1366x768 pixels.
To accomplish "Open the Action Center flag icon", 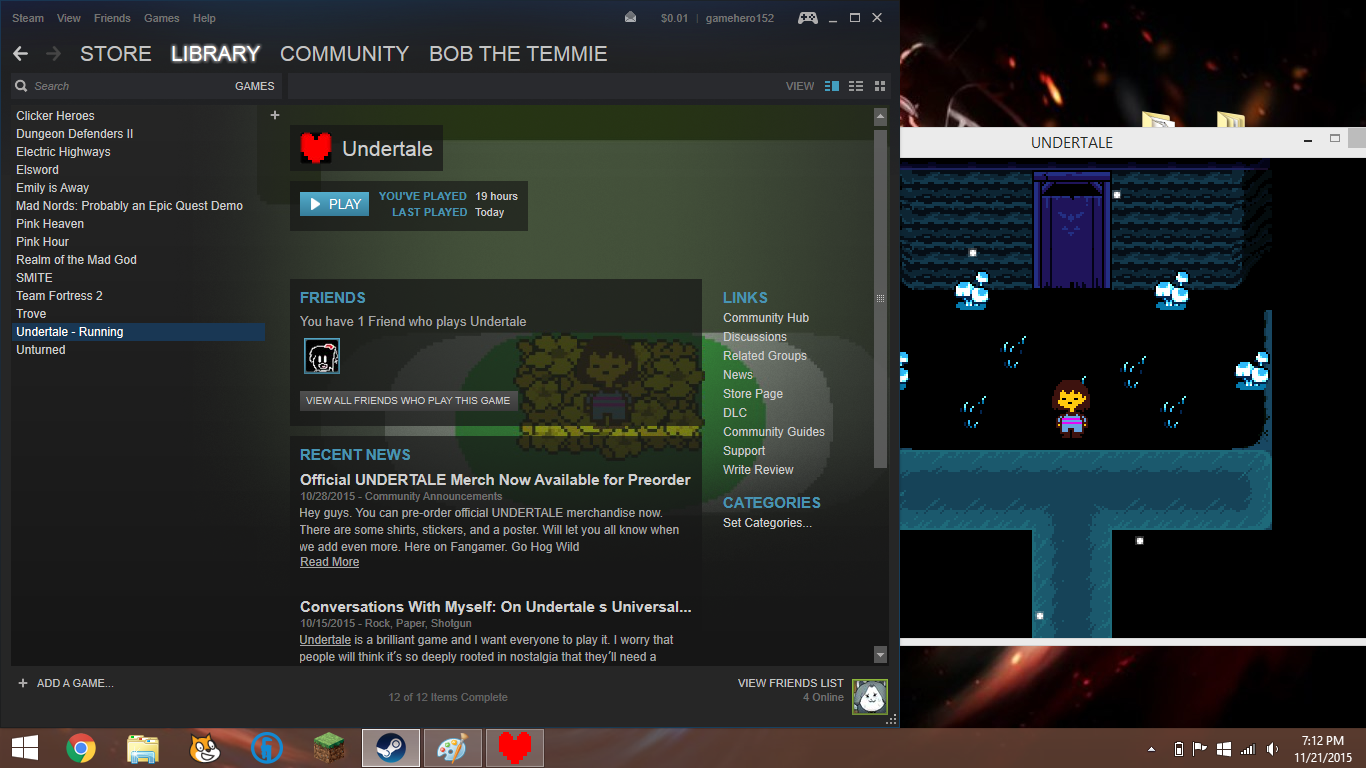I will pos(1199,748).
